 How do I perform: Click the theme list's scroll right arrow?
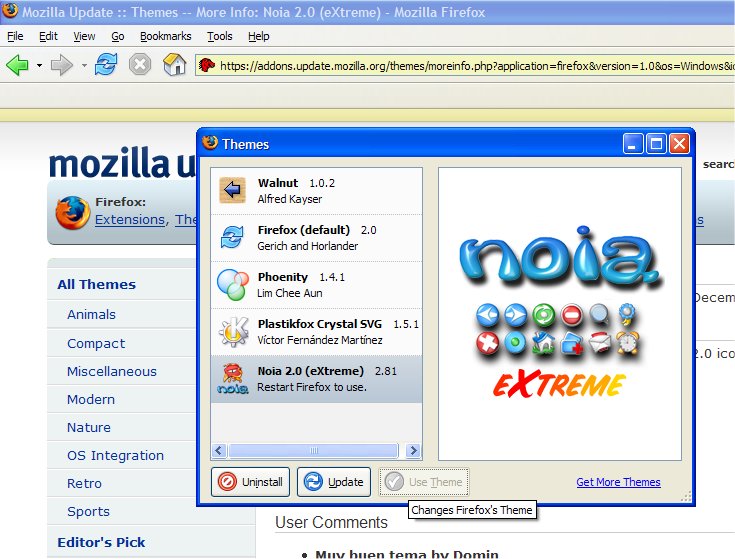[413, 451]
